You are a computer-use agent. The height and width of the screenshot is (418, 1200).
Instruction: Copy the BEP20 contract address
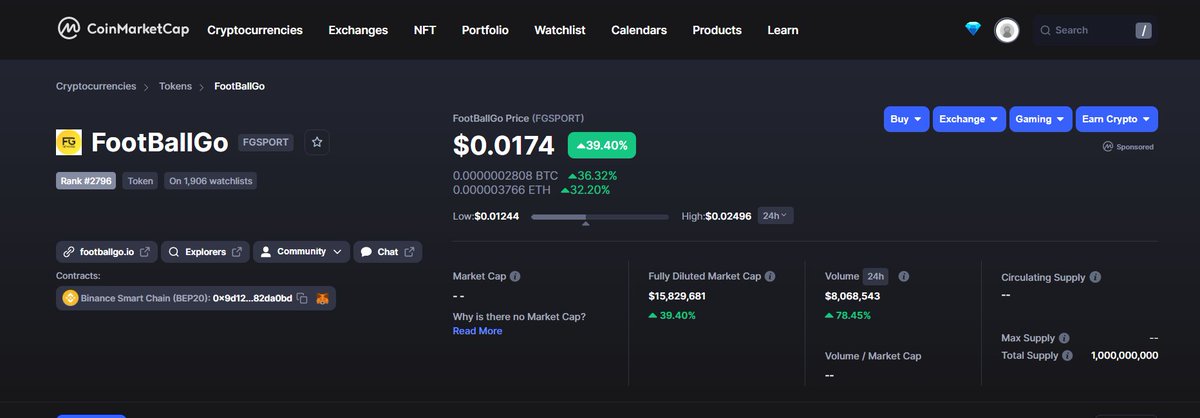(302, 298)
